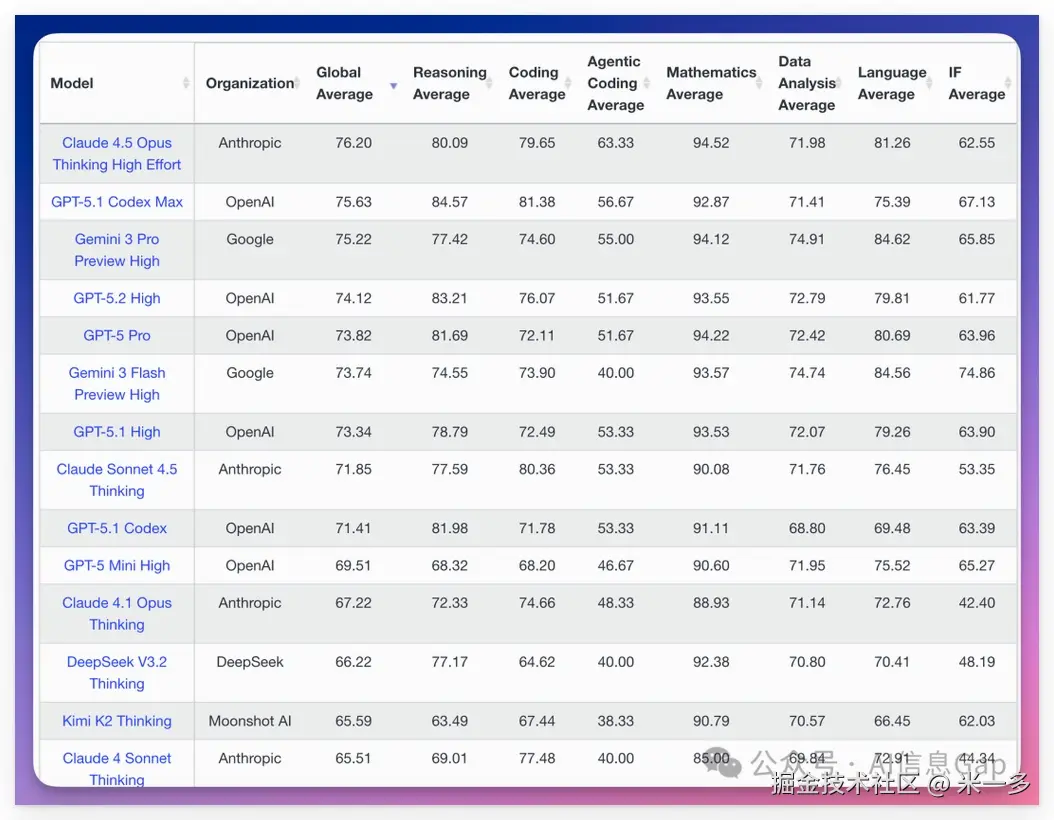
Task: Select GPT-5 Pro mathematics value 94.22
Action: coord(711,335)
